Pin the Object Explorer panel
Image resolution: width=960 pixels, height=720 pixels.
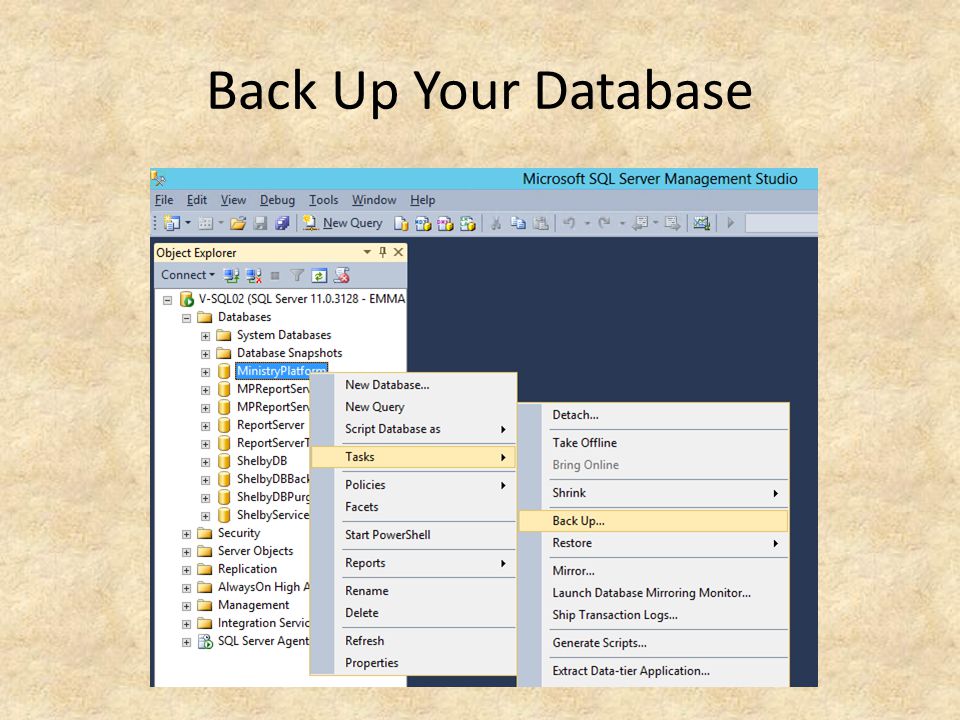coord(383,252)
